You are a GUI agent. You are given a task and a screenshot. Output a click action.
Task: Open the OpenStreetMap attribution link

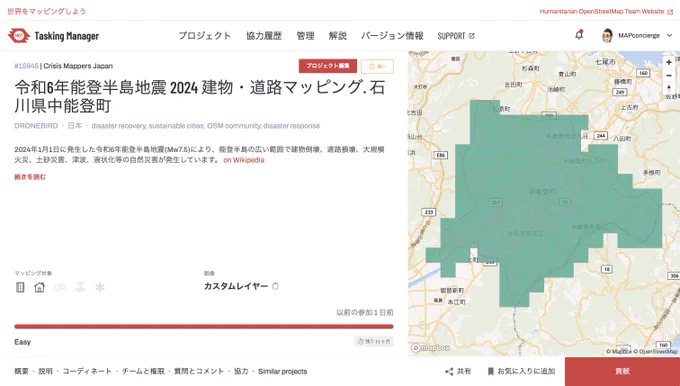tap(655, 352)
